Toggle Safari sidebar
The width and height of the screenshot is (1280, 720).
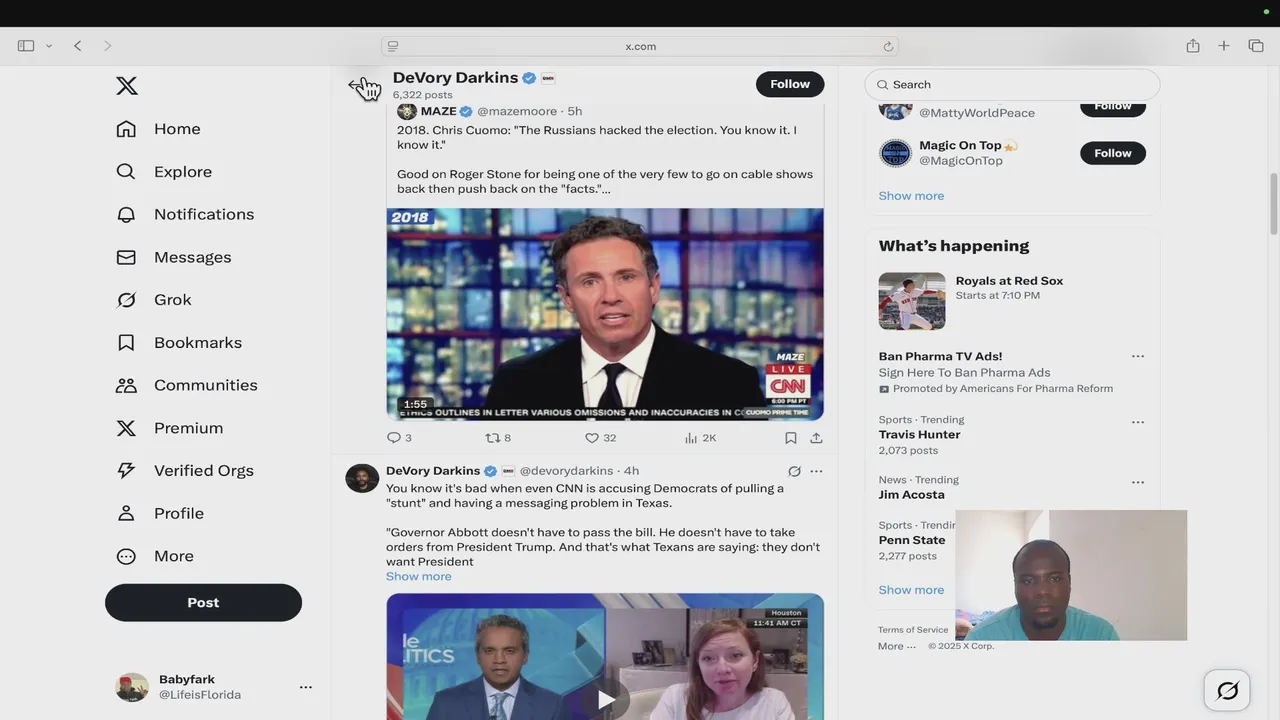tap(26, 46)
